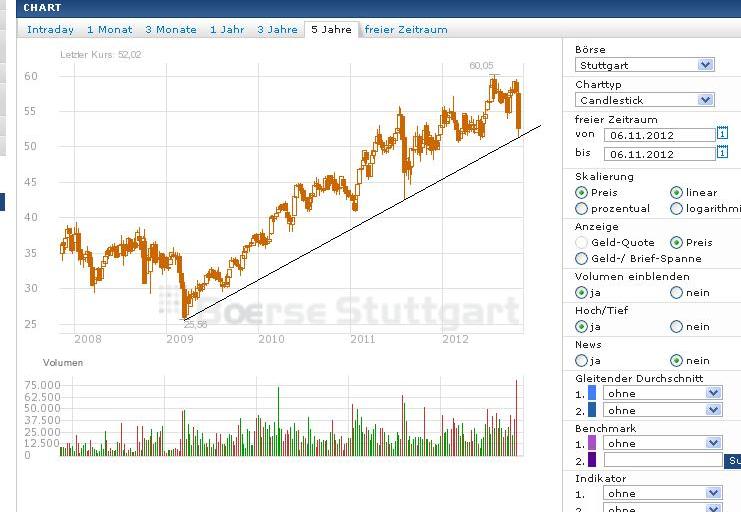Click the light blue swatch for first moving average
The image size is (741, 512).
coord(592,393)
